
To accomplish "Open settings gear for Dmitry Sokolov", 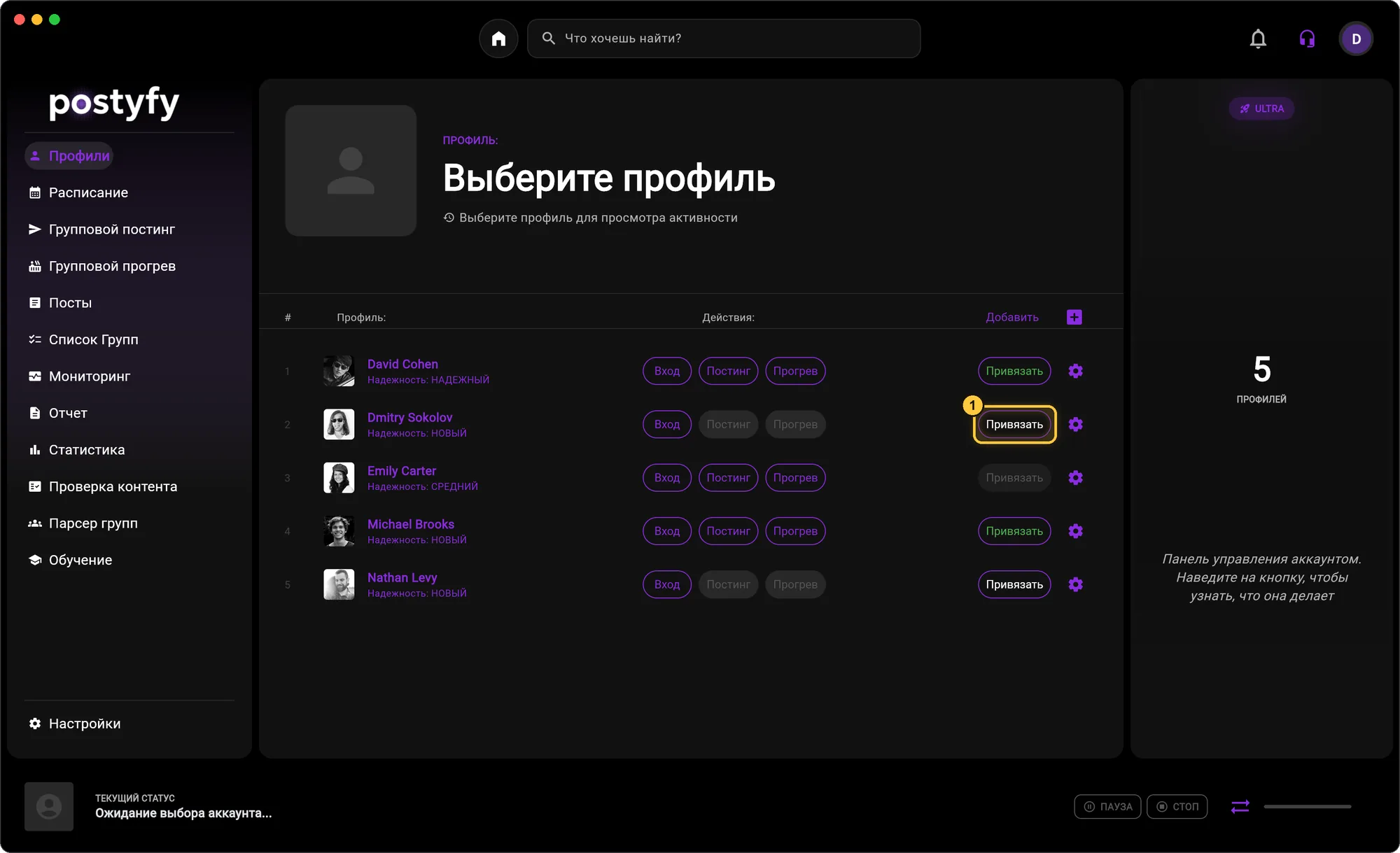I will coord(1076,424).
